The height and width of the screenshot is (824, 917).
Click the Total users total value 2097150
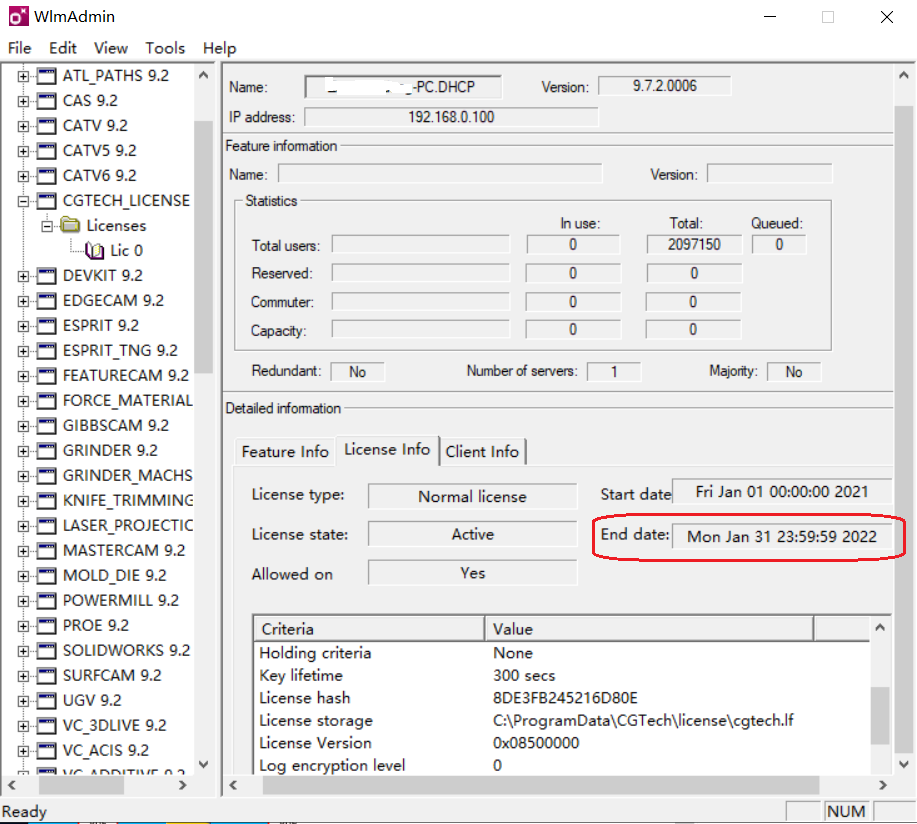point(694,244)
